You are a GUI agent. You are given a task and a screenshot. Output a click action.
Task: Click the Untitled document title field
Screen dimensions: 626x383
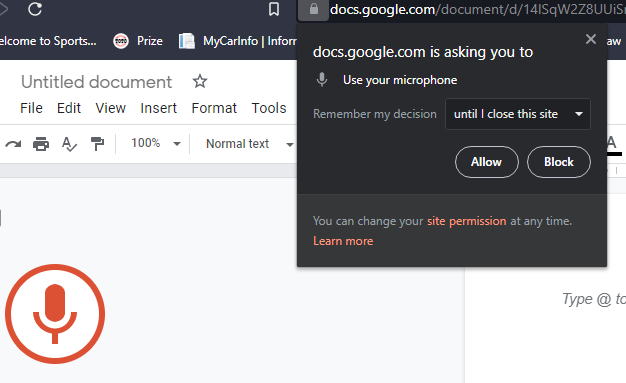pos(97,82)
